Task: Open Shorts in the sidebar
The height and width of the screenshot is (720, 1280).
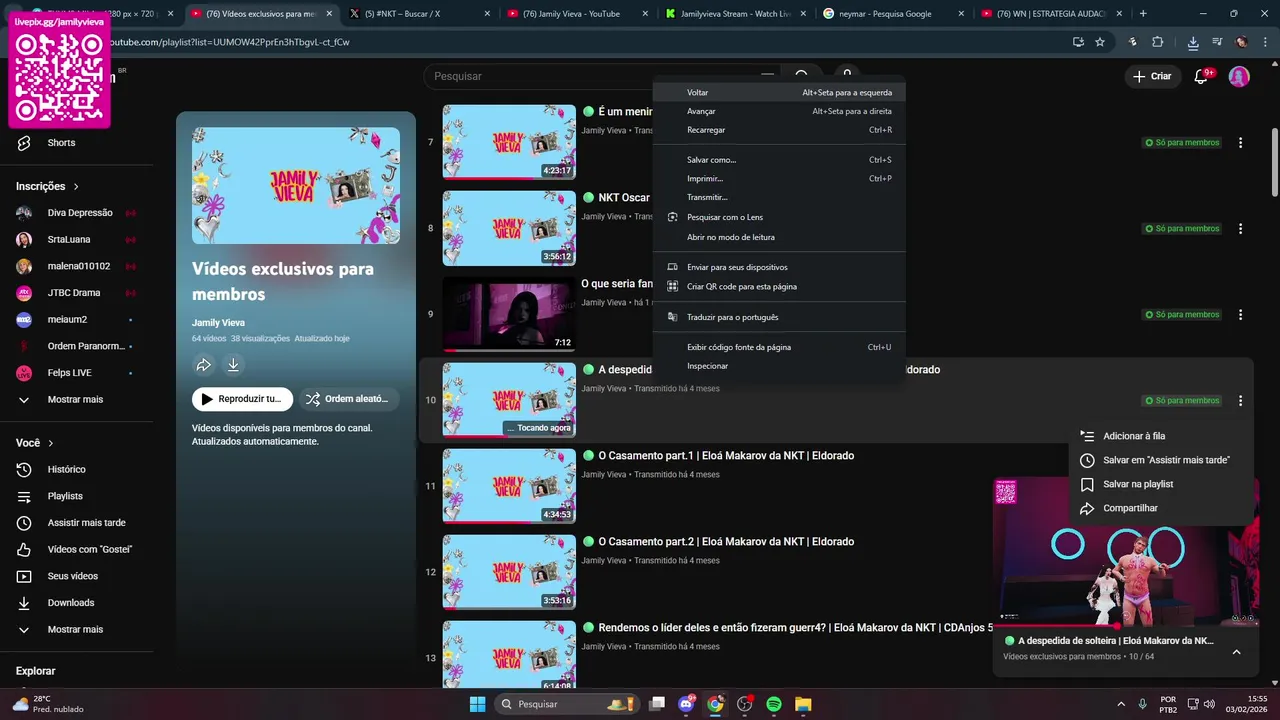Action: point(61,143)
